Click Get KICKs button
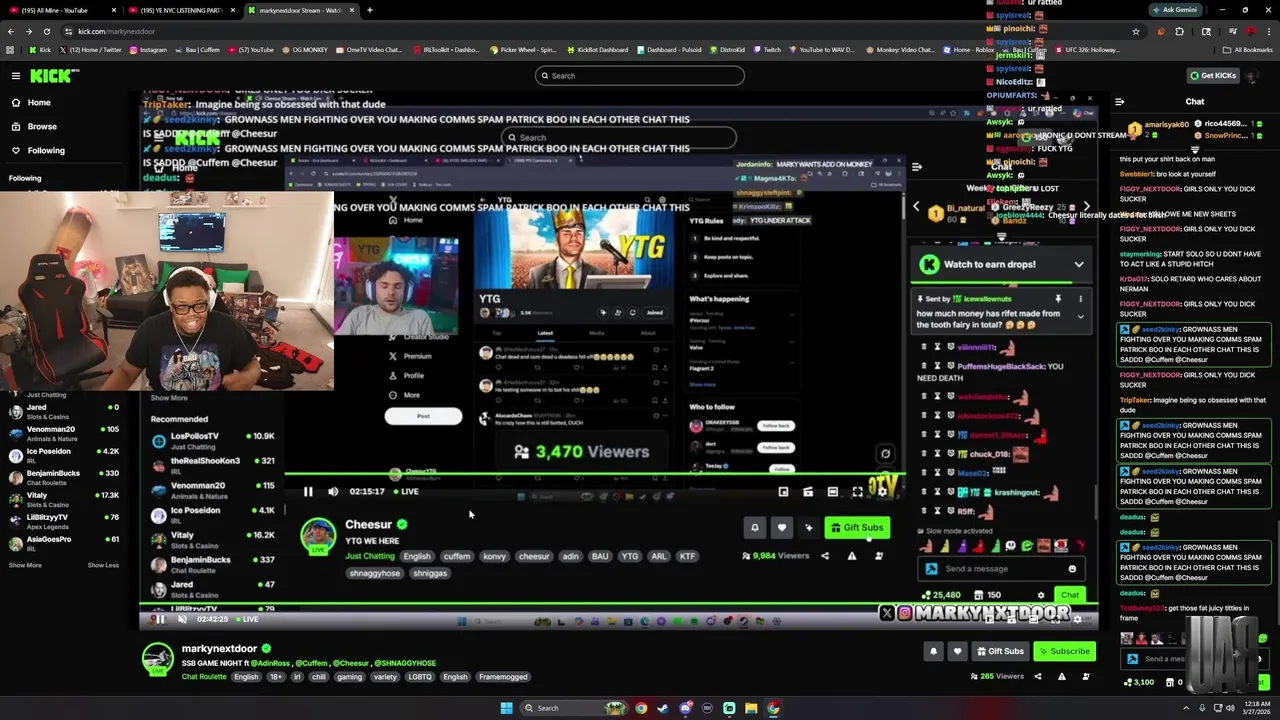 1212,76
